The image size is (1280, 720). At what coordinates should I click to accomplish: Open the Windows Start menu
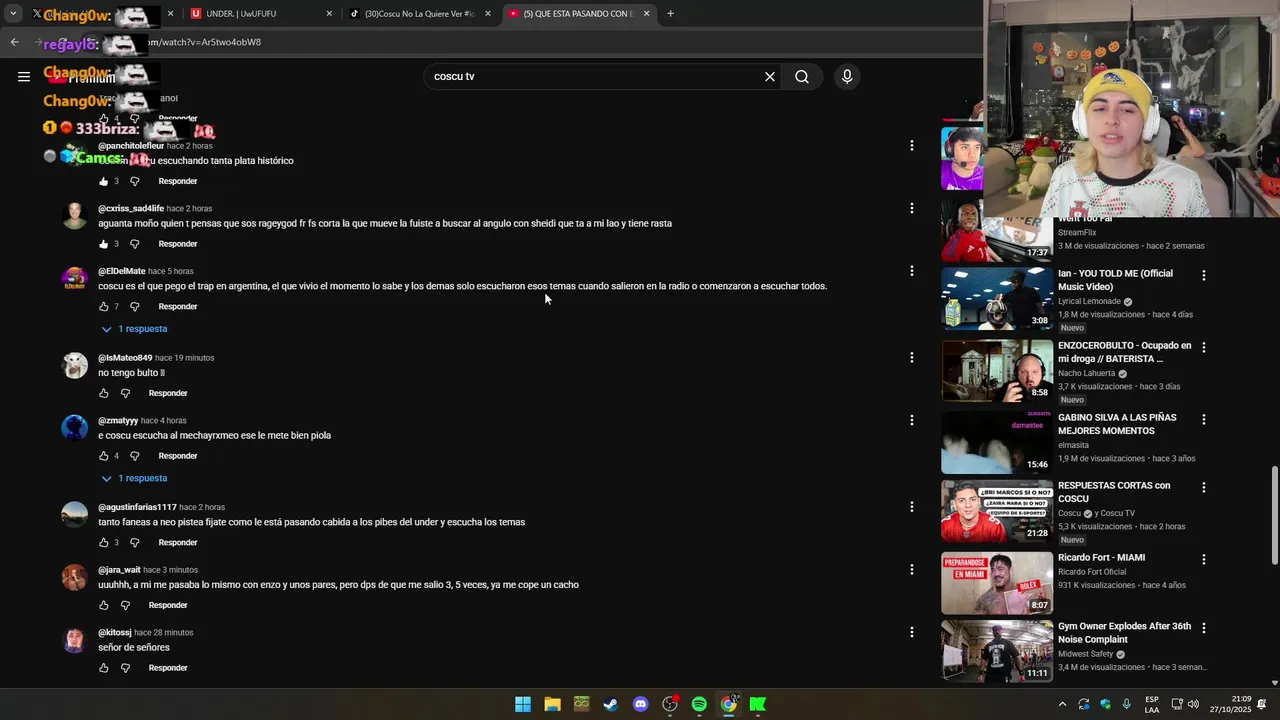523,704
